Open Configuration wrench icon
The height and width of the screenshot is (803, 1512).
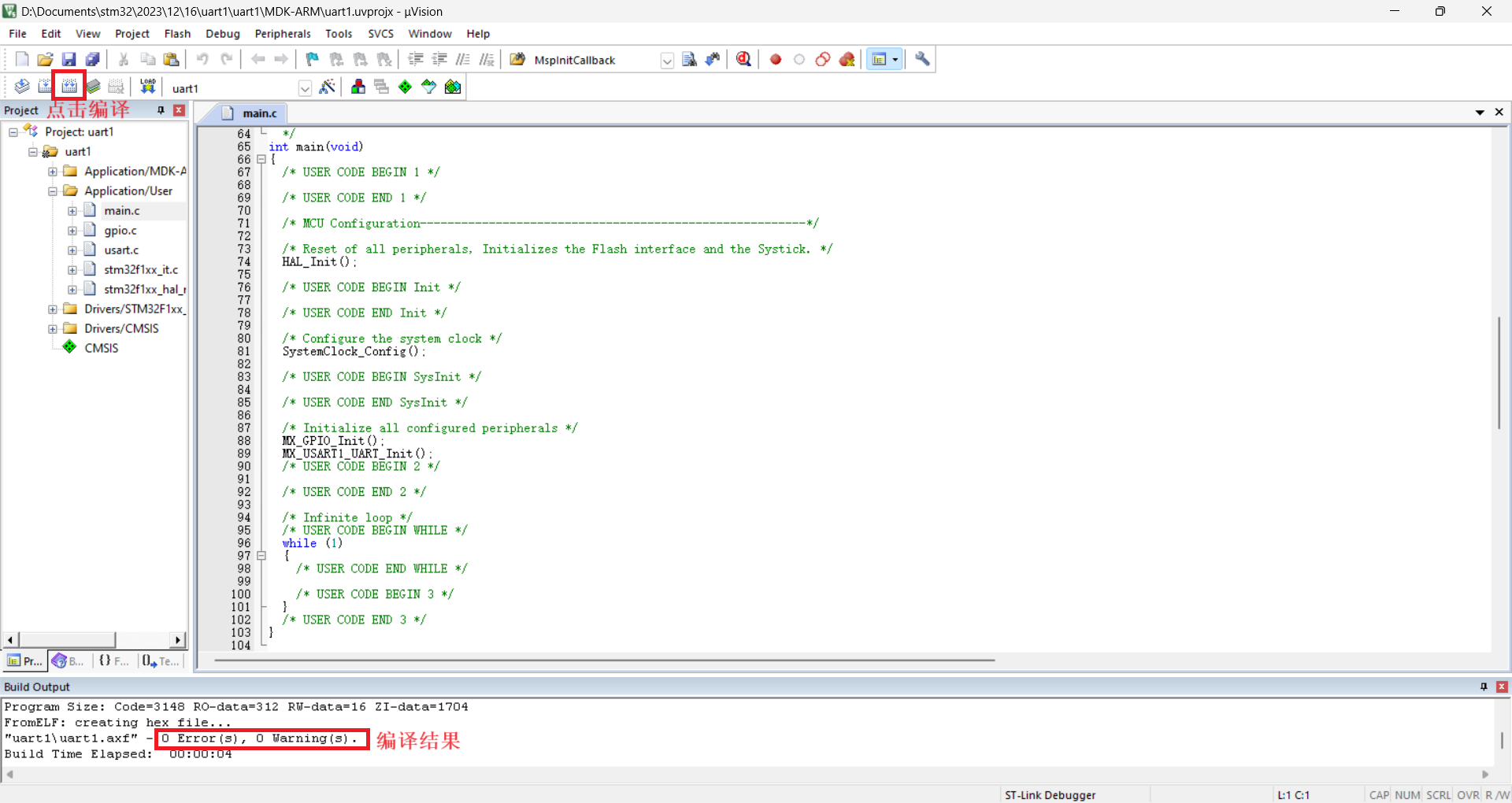point(922,60)
